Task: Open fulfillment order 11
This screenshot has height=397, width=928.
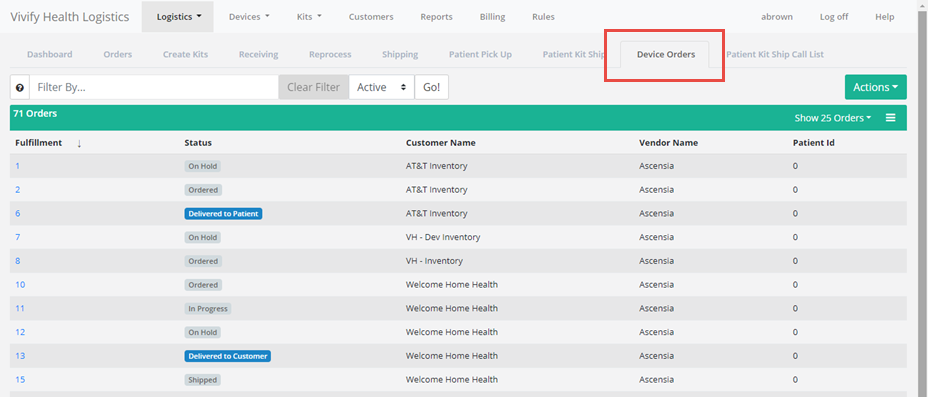Action: [x=20, y=308]
